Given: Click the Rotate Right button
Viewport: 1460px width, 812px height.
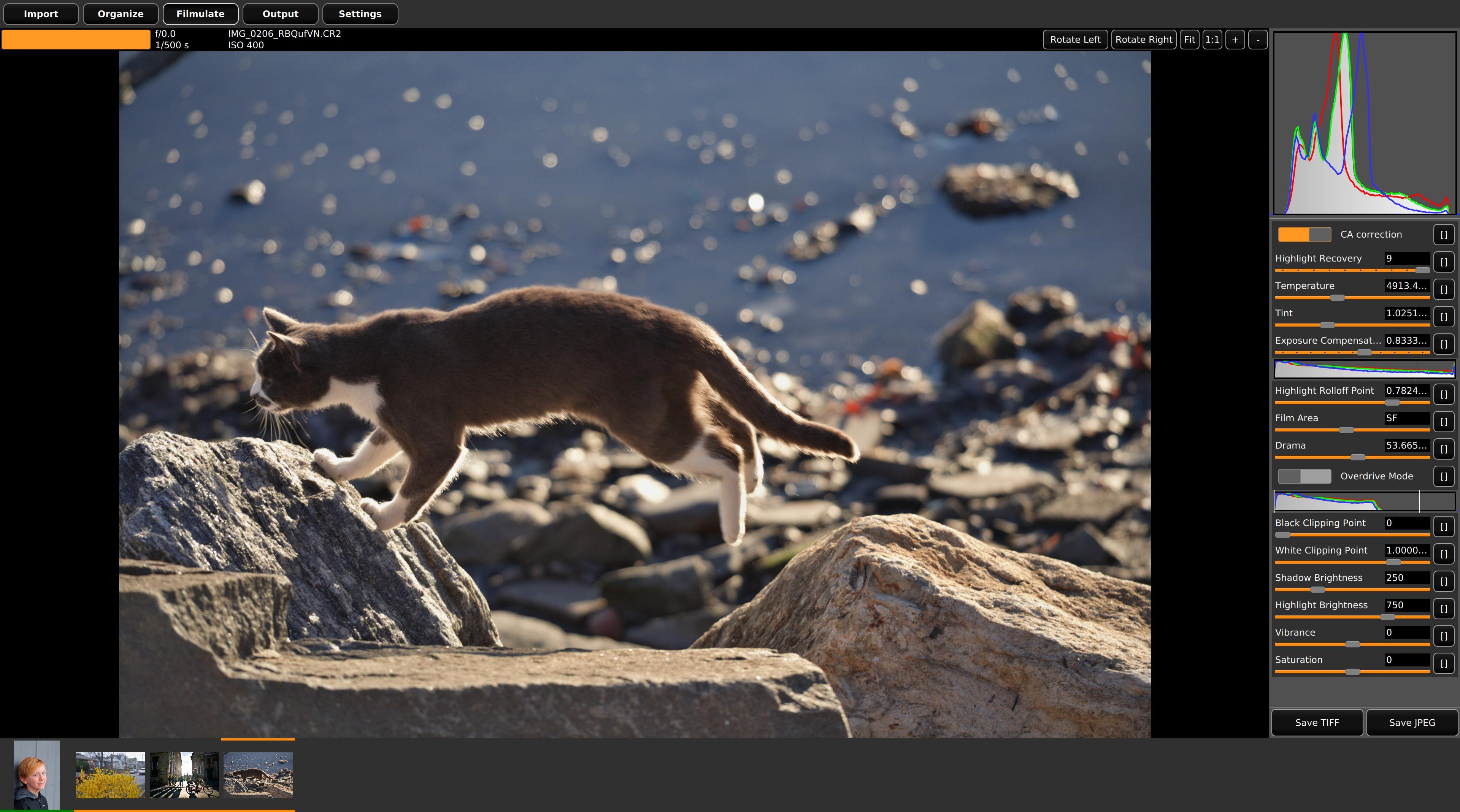Looking at the screenshot, I should pos(1144,40).
